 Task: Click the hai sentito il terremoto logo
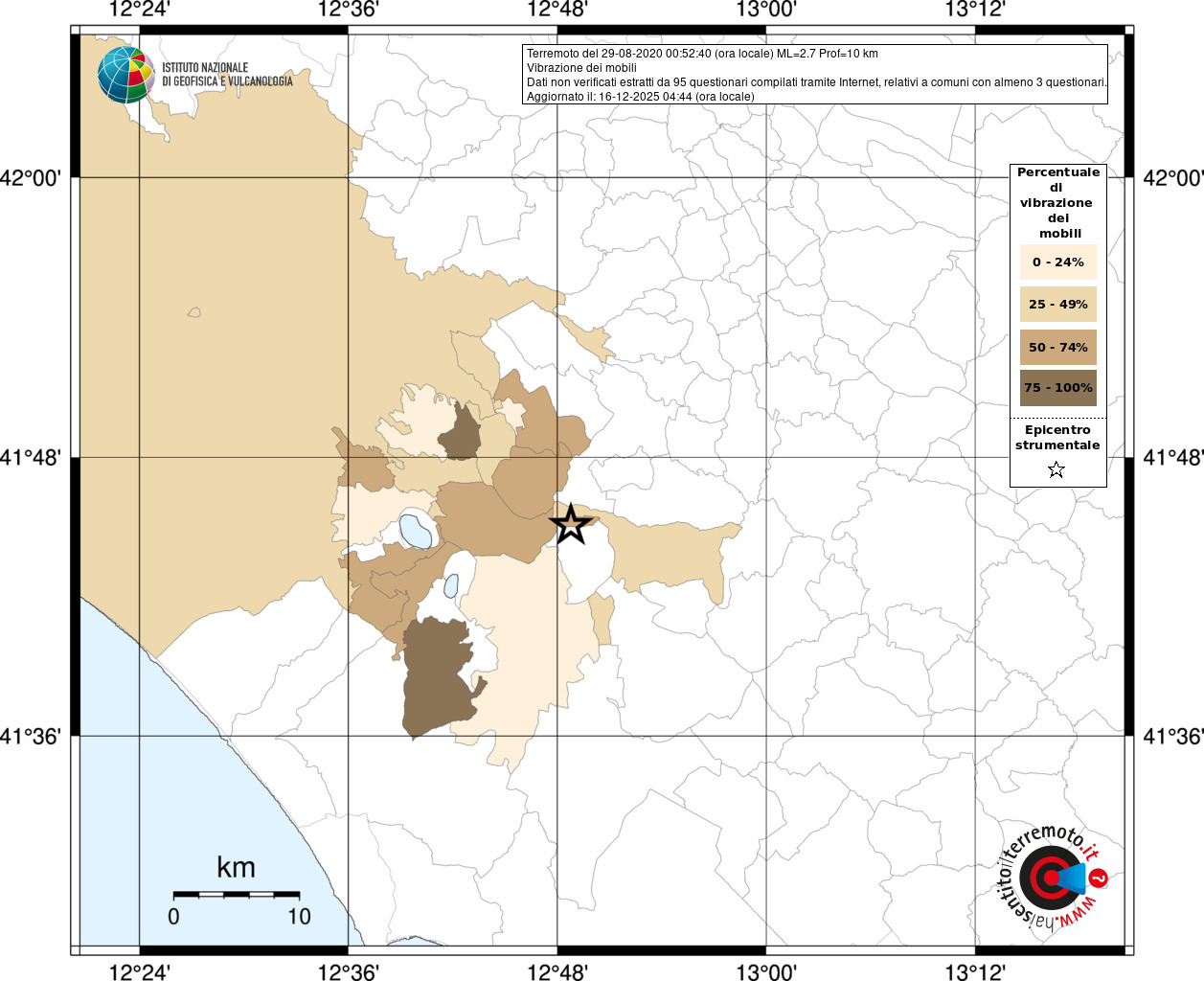tap(1053, 877)
